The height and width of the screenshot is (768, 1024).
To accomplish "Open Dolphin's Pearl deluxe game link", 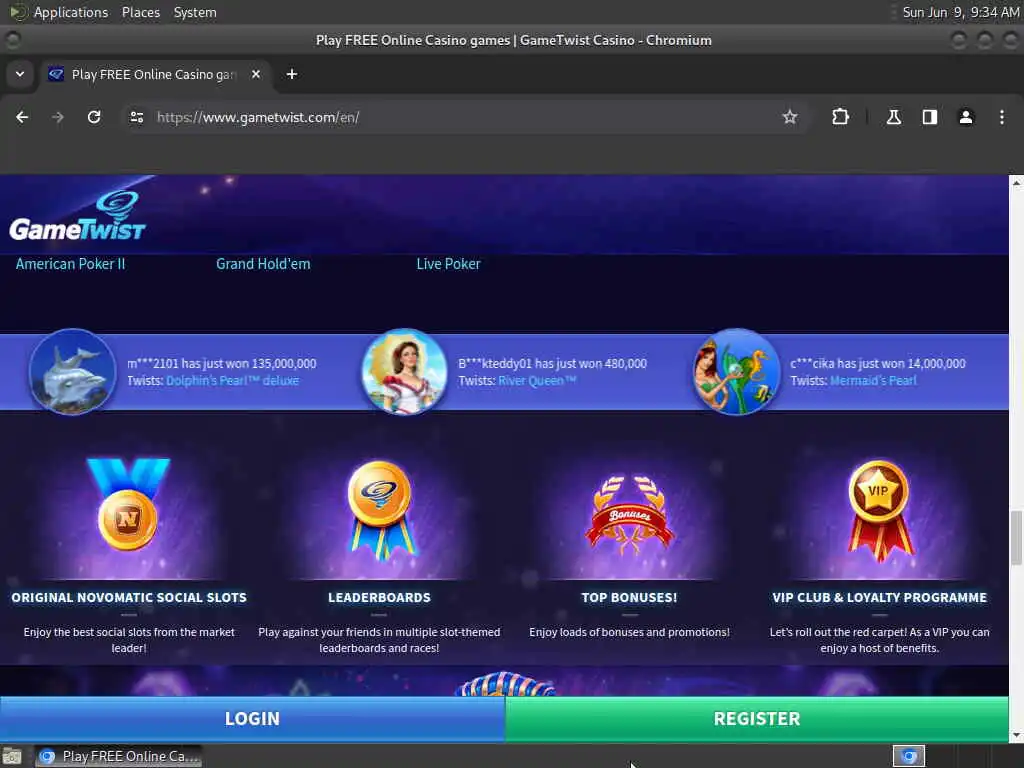I will (x=232, y=381).
